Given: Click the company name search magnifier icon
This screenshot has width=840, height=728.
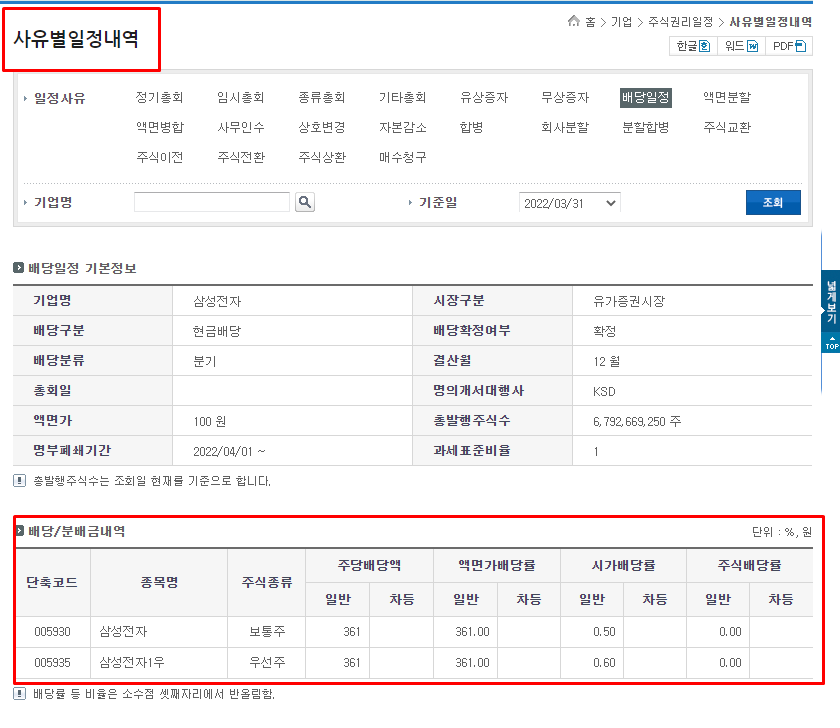Looking at the screenshot, I should 305,202.
